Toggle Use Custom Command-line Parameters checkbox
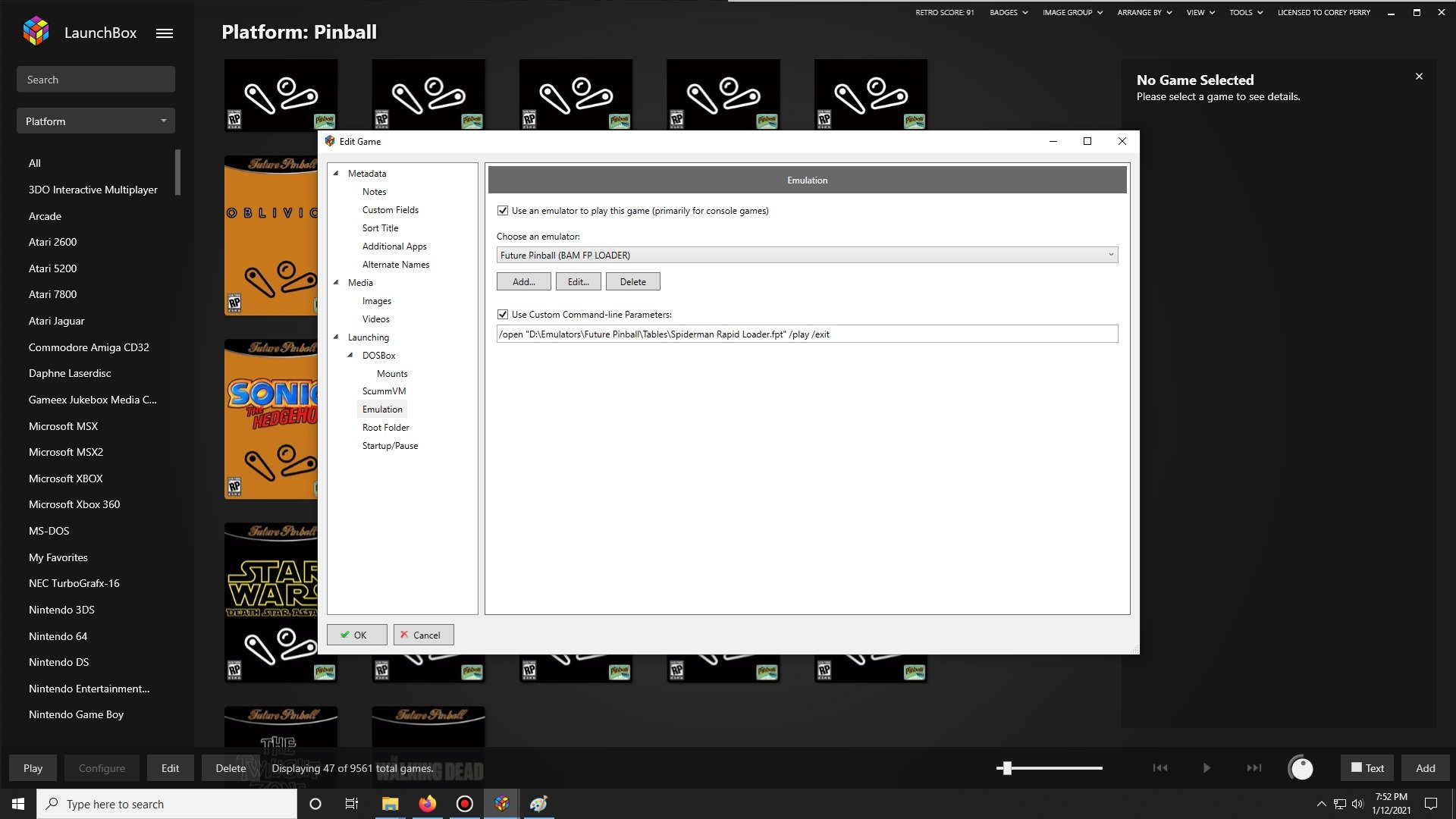 503,315
